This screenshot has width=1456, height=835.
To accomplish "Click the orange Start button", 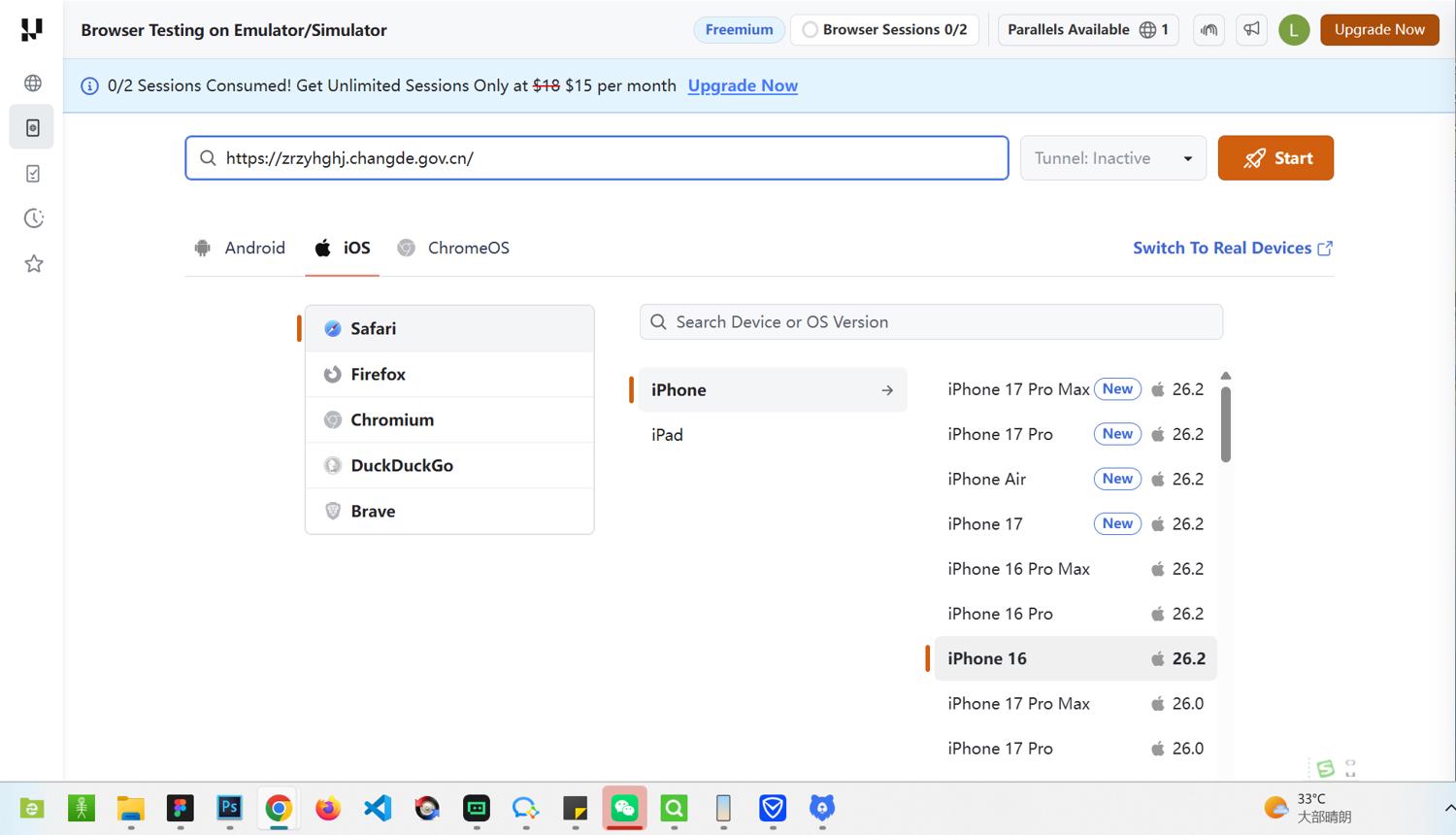I will [x=1275, y=158].
